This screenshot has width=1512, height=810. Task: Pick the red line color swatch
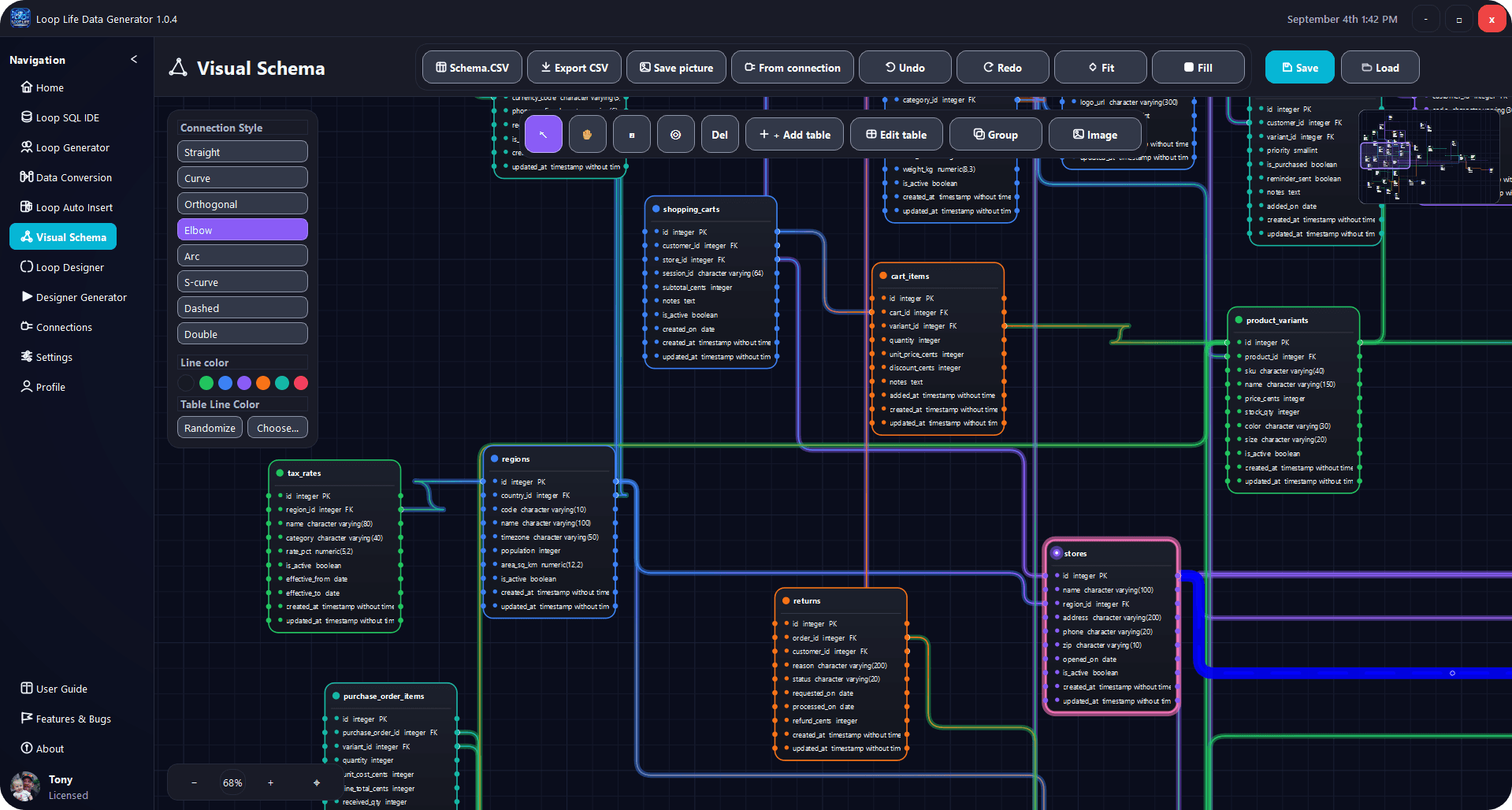point(301,383)
